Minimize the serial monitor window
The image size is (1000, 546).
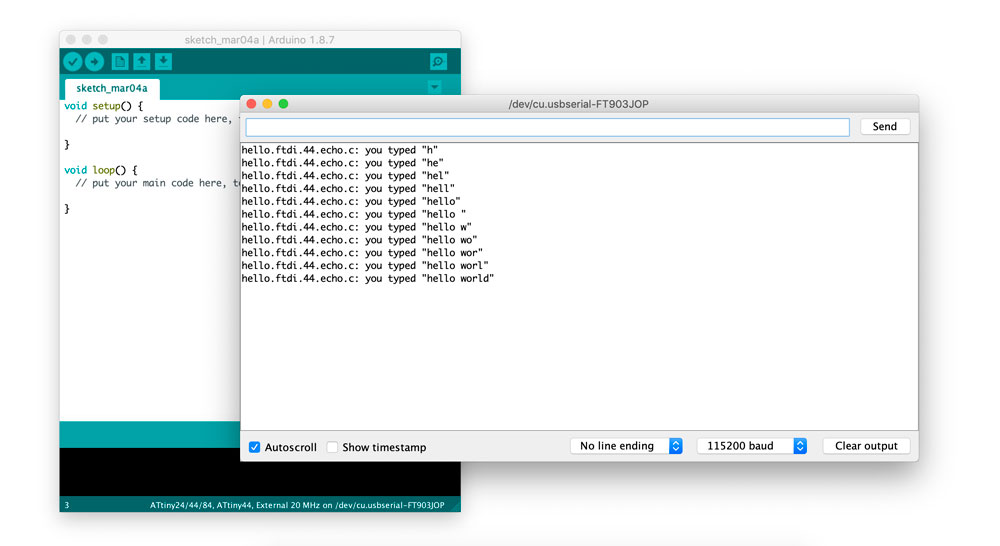click(x=267, y=104)
